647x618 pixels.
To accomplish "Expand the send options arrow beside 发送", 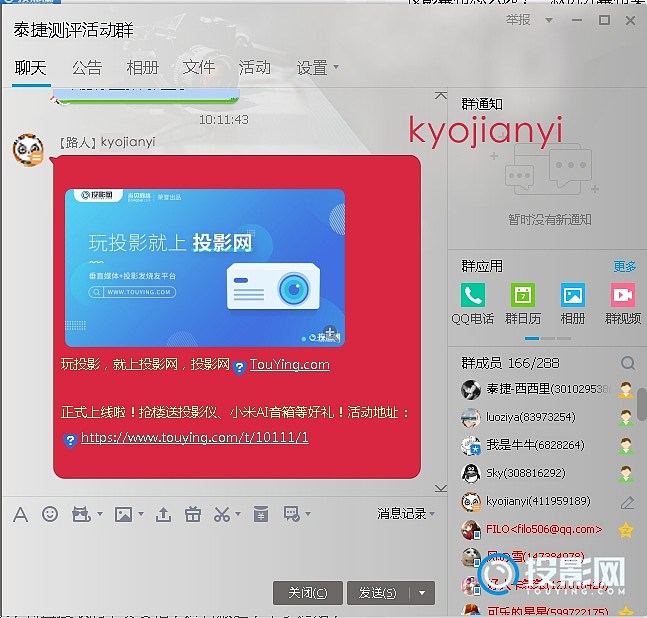I will click(x=424, y=593).
